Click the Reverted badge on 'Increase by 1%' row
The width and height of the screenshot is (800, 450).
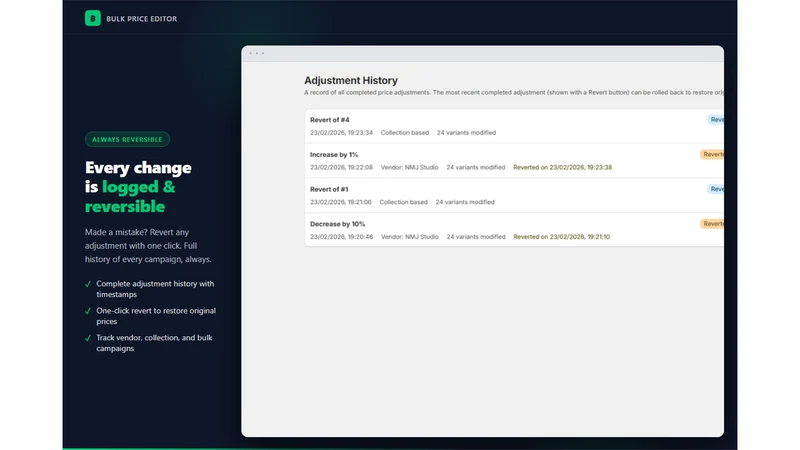[x=712, y=154]
